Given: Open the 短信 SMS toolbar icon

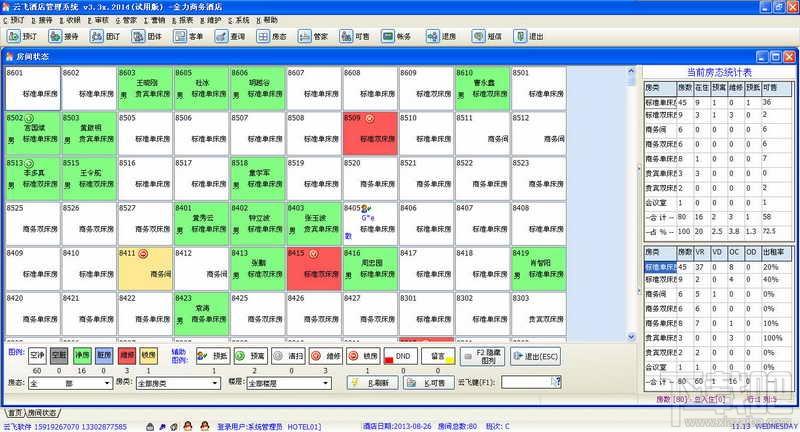Looking at the screenshot, I should [487, 36].
